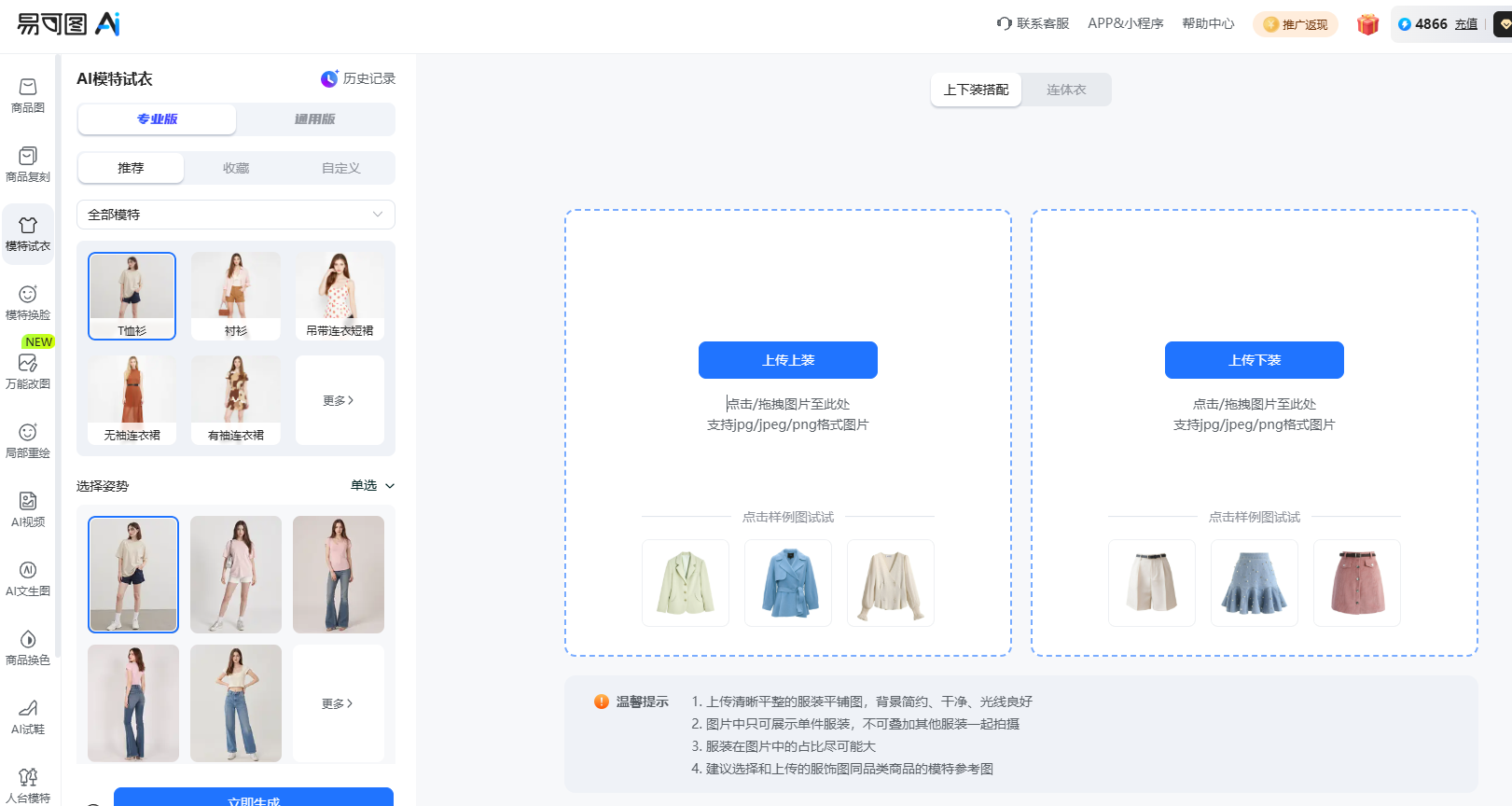Open the AI视频 sidebar tool
This screenshot has height=806, width=1512.
(x=28, y=510)
